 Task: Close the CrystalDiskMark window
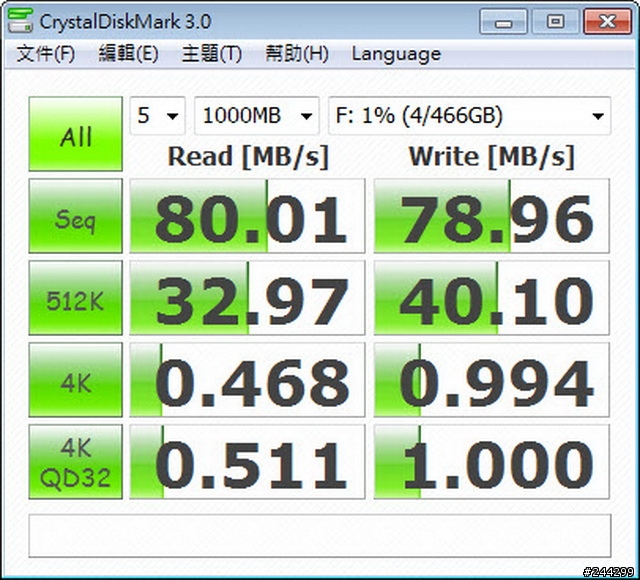(x=608, y=22)
